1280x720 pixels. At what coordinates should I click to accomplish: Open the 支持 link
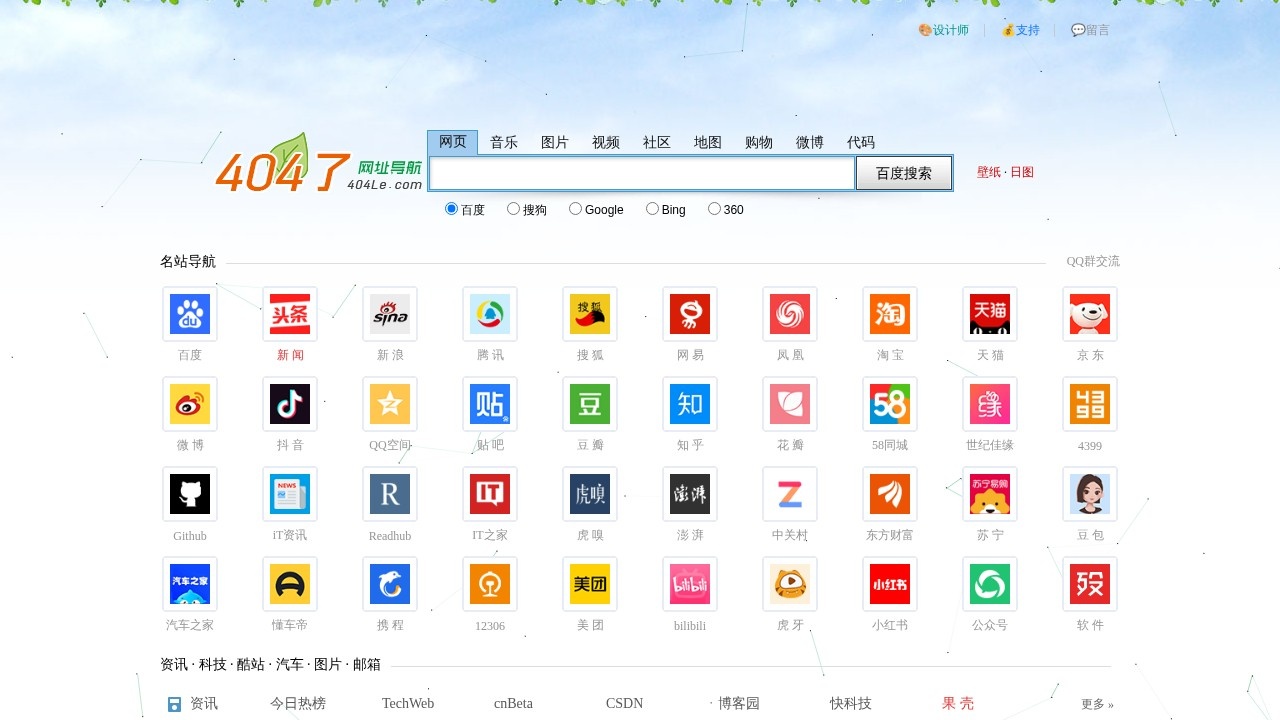pos(1021,30)
